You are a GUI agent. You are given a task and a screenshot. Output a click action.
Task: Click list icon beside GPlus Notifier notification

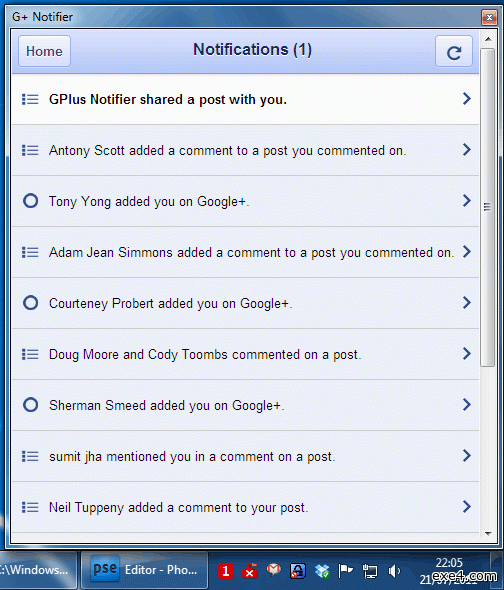tap(30, 99)
